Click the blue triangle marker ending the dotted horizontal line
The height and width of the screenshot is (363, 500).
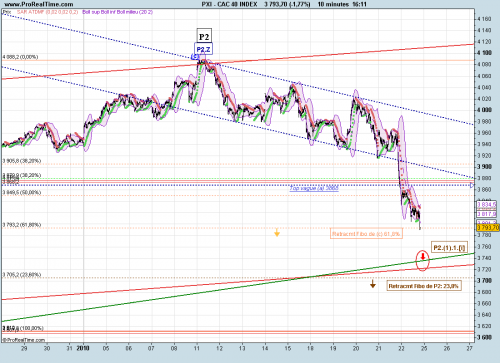(x=472, y=185)
